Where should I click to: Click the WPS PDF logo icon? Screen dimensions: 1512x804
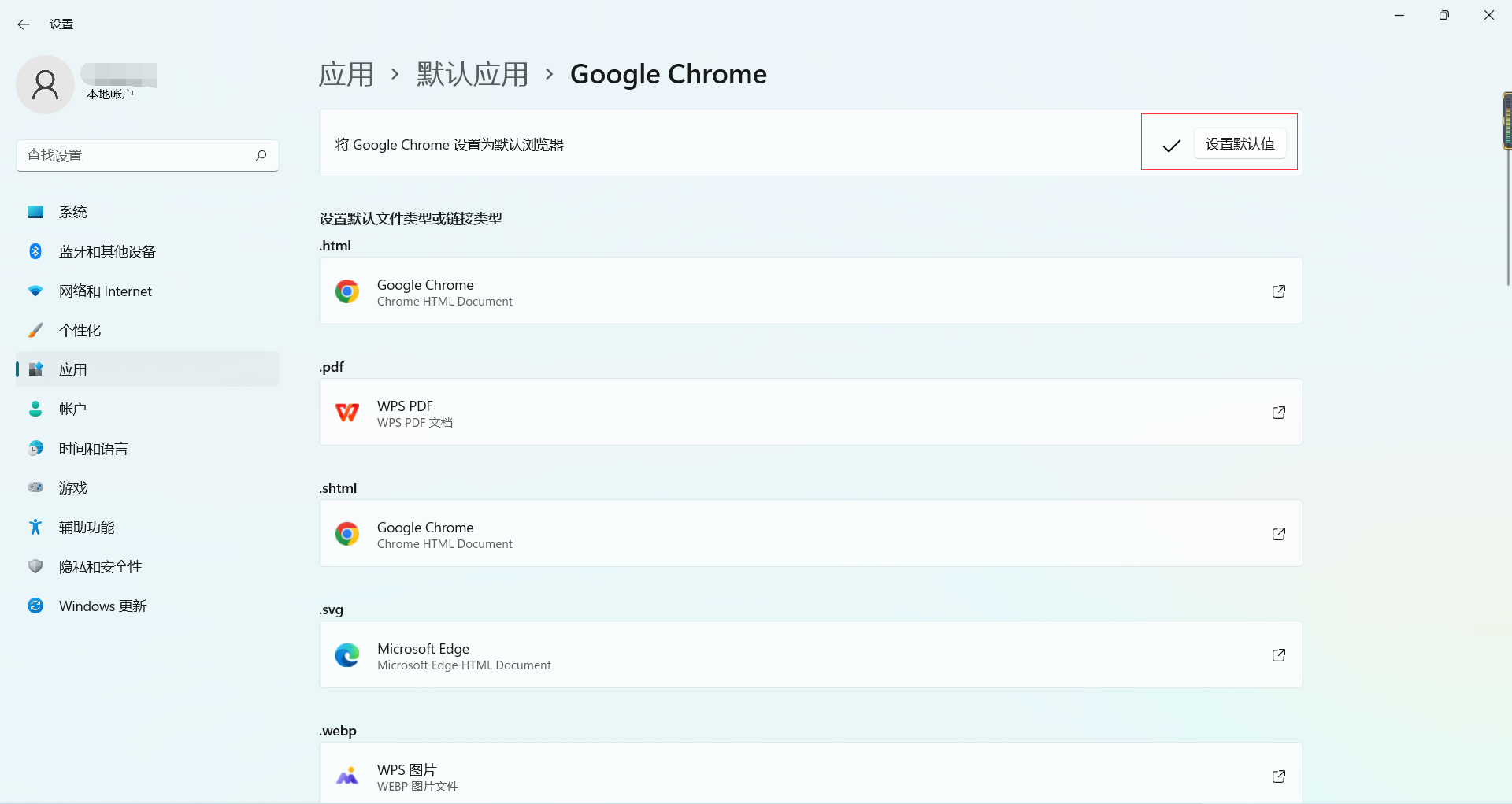(x=347, y=413)
